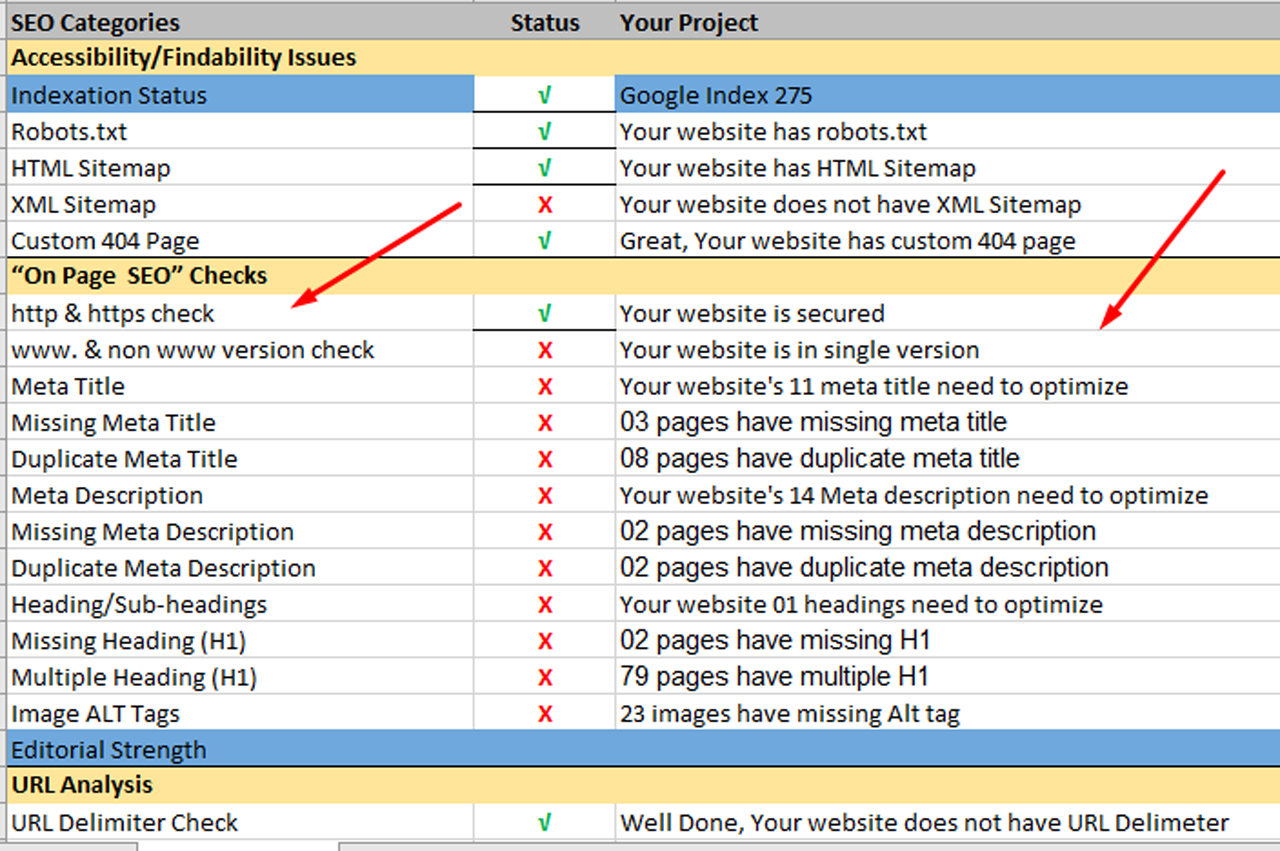
Task: Select the Your Project column header
Action: click(689, 22)
